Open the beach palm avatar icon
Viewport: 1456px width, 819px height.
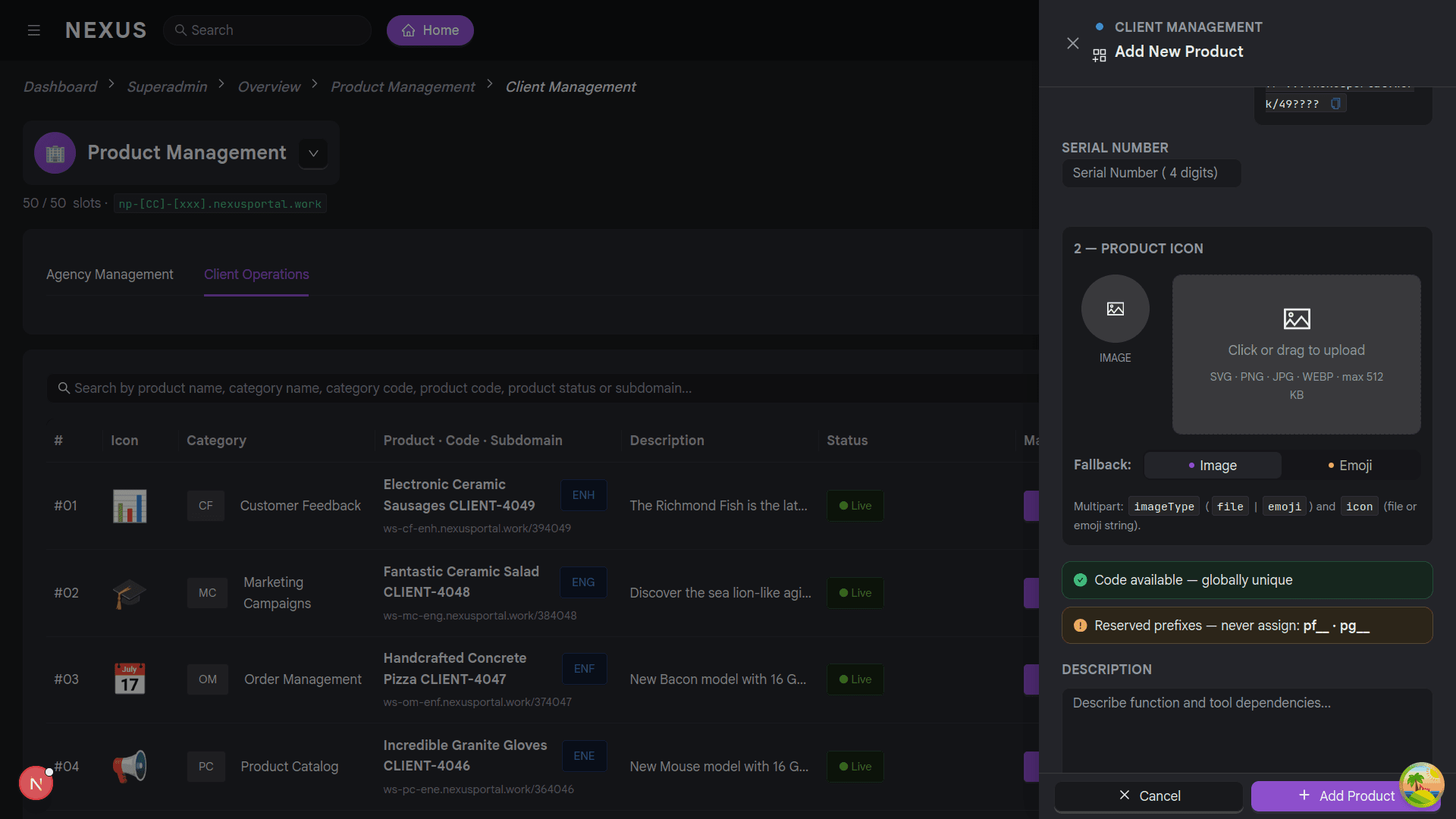1422,785
